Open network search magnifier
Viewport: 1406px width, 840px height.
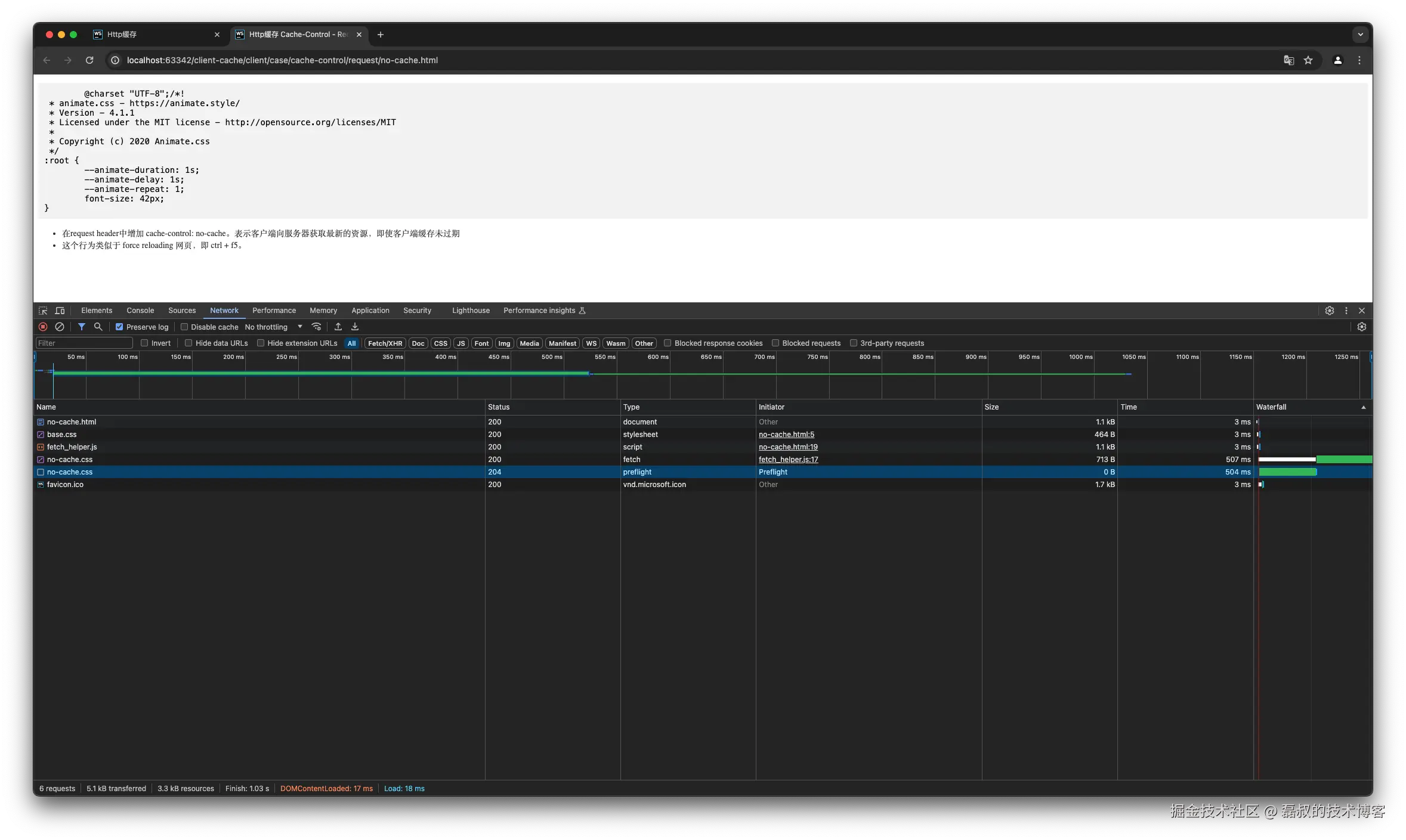98,327
